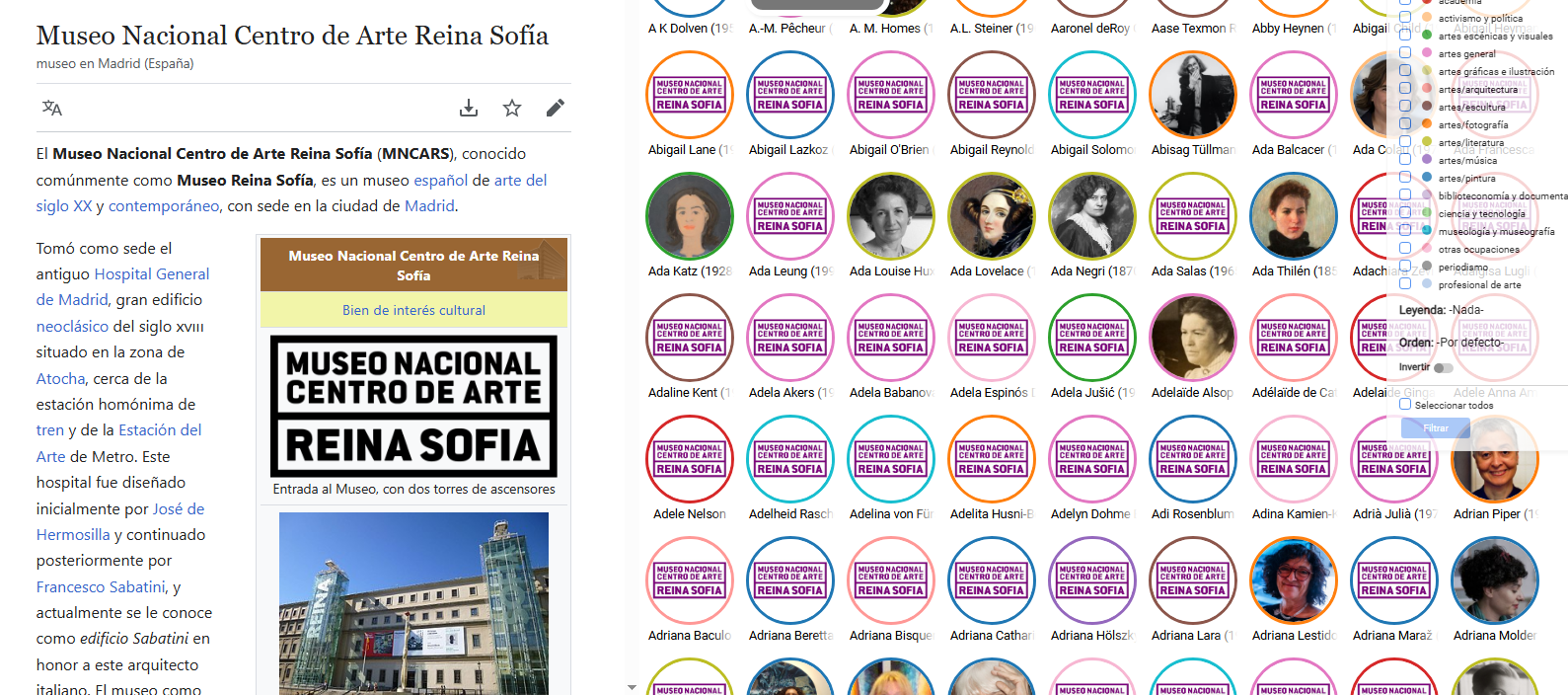This screenshot has height=695, width=1568.
Task: Open the 'contemporáneo' link
Action: click(x=164, y=205)
